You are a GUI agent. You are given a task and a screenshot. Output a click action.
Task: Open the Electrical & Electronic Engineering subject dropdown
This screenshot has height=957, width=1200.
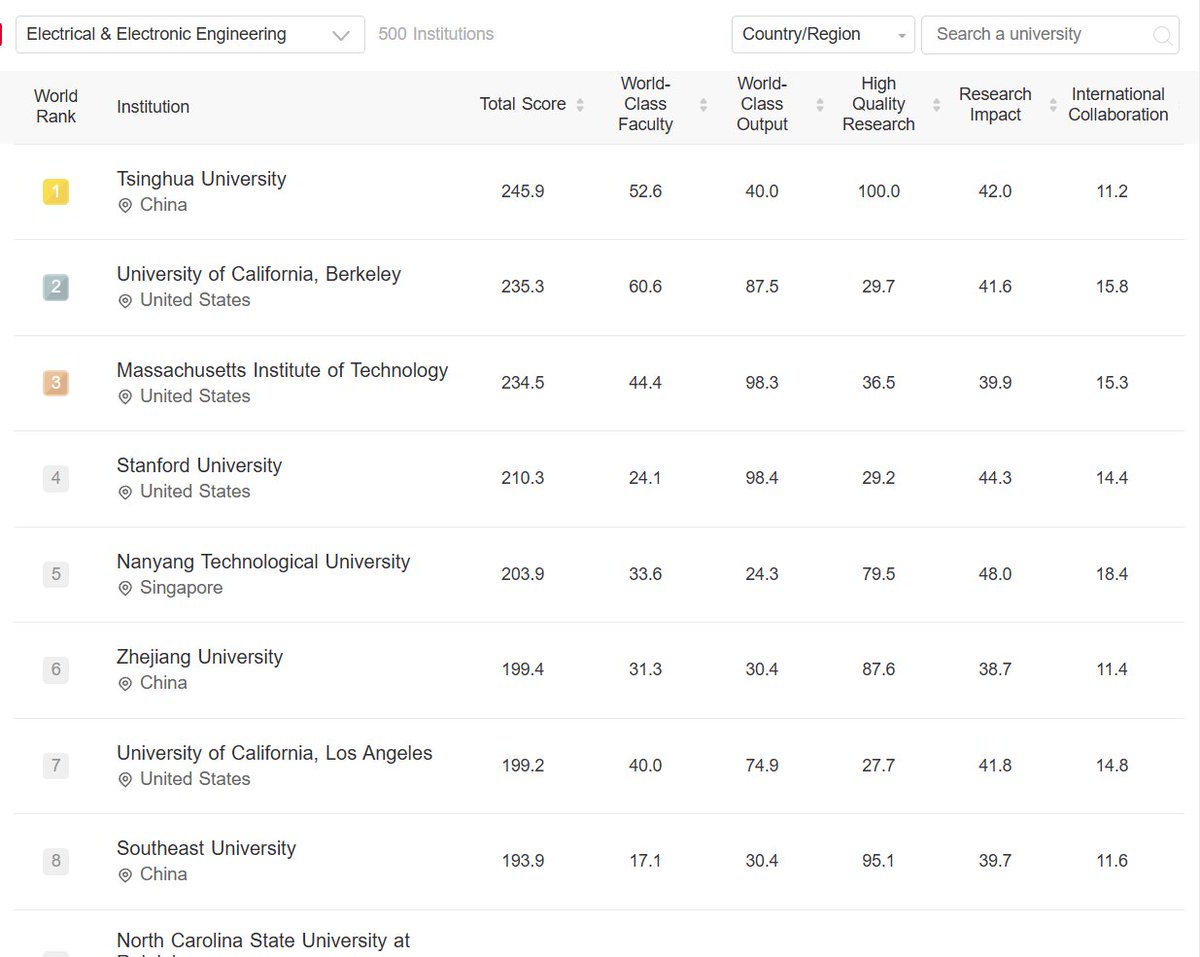pyautogui.click(x=190, y=34)
